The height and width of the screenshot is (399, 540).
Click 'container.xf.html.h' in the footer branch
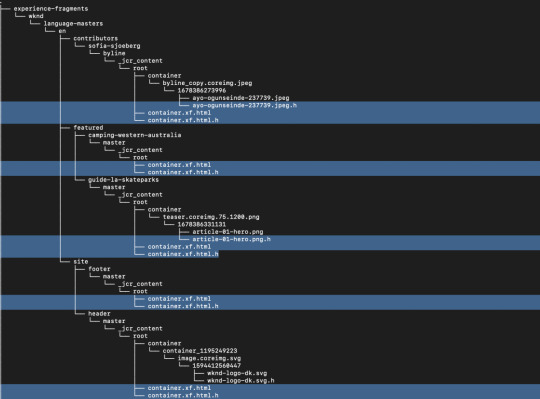point(183,306)
